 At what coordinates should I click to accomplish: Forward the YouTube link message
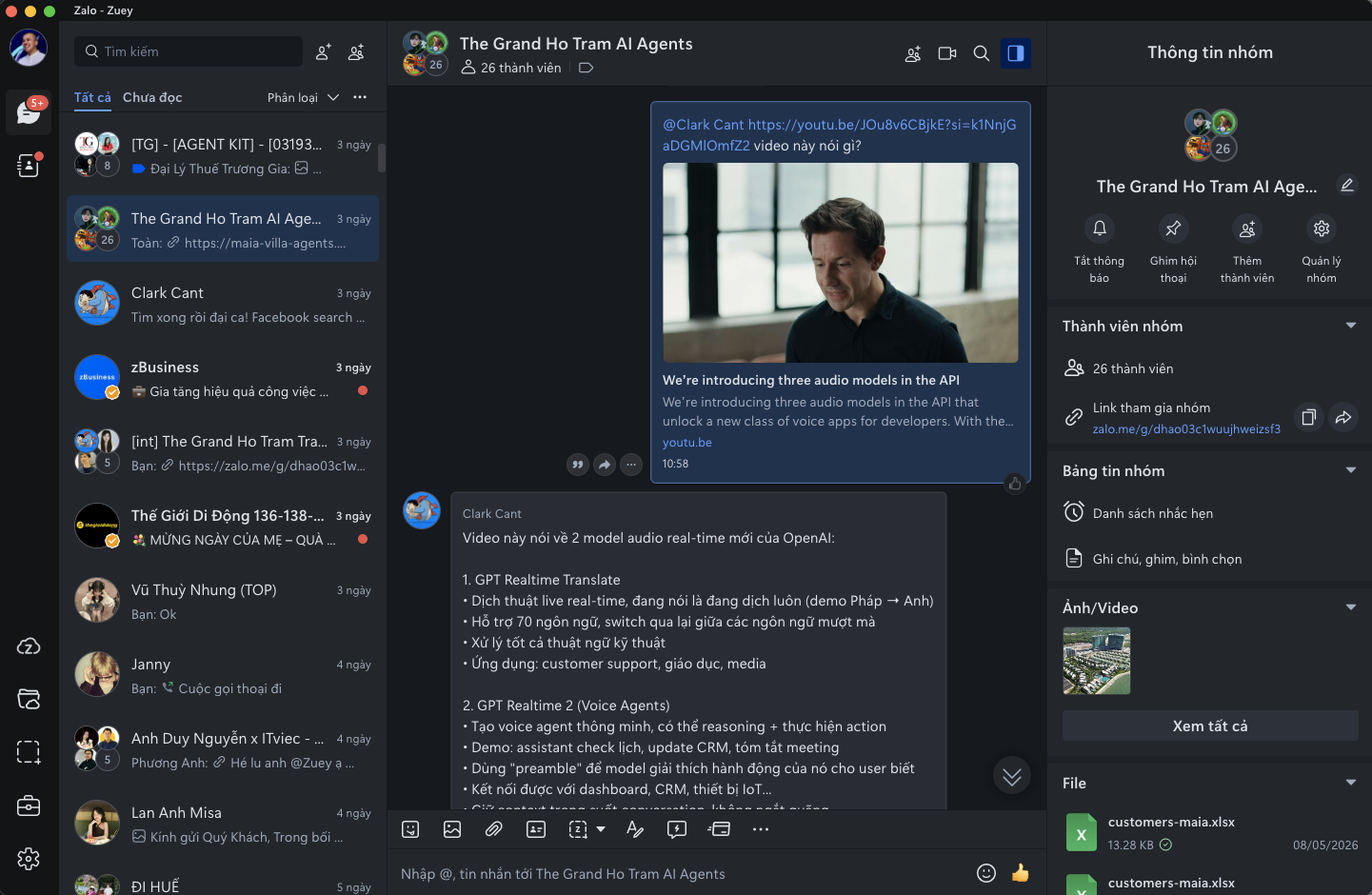pos(605,465)
